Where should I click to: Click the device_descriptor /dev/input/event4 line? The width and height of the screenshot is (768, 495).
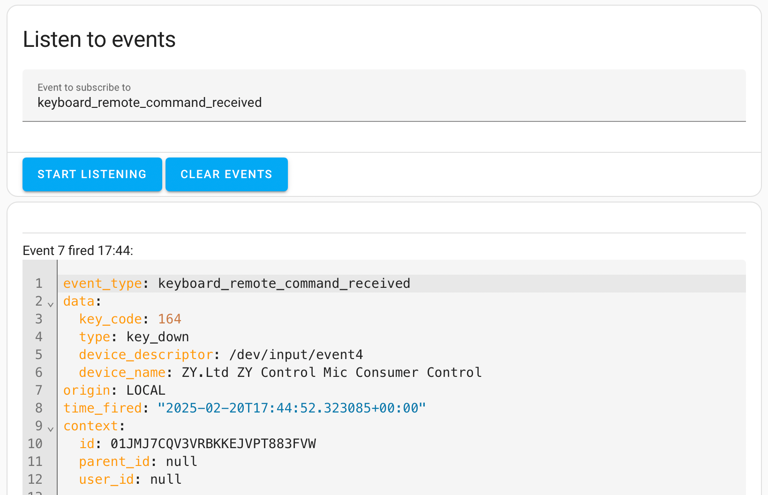(x=220, y=355)
